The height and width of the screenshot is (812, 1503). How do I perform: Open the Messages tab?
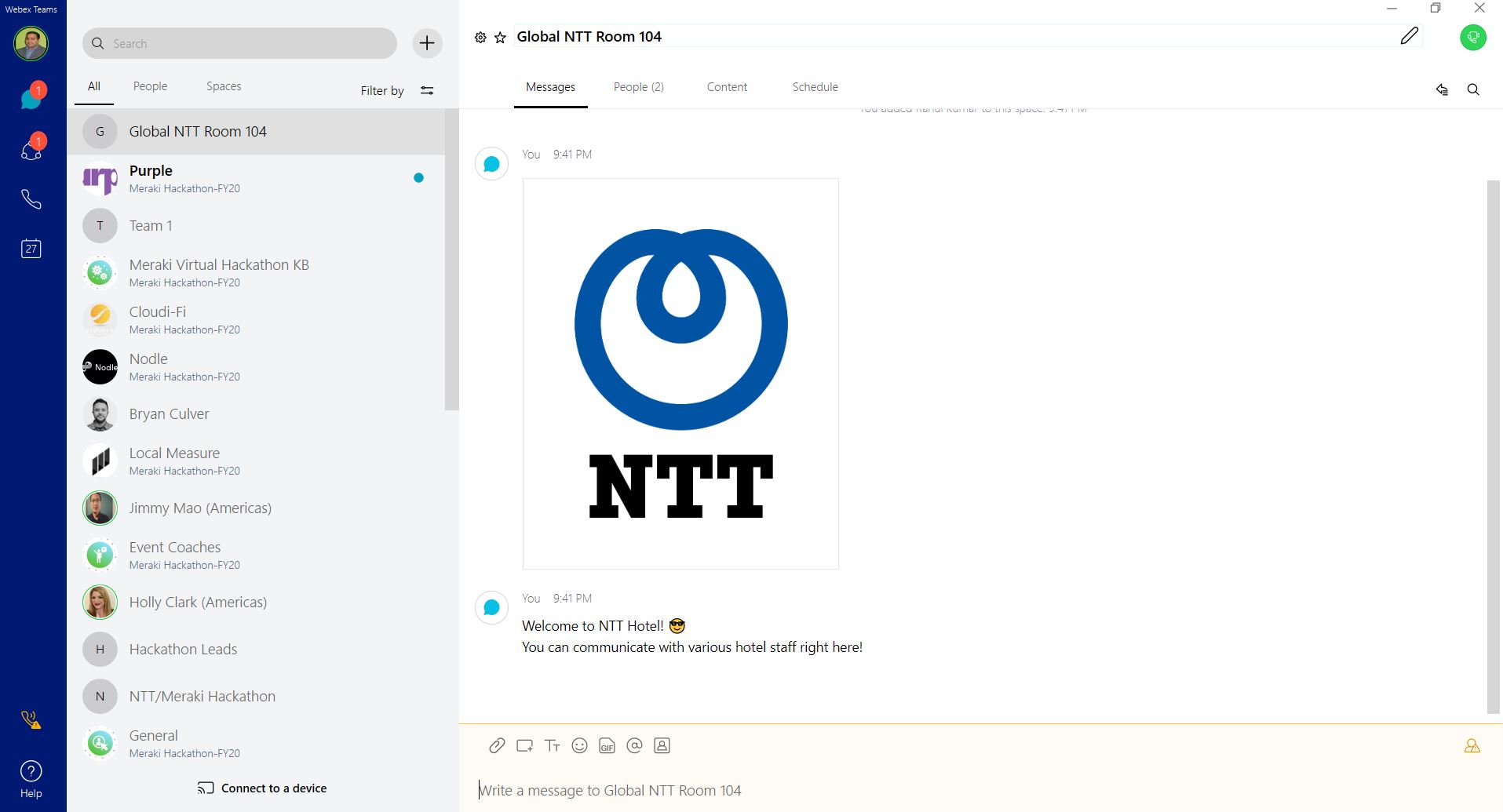(550, 87)
